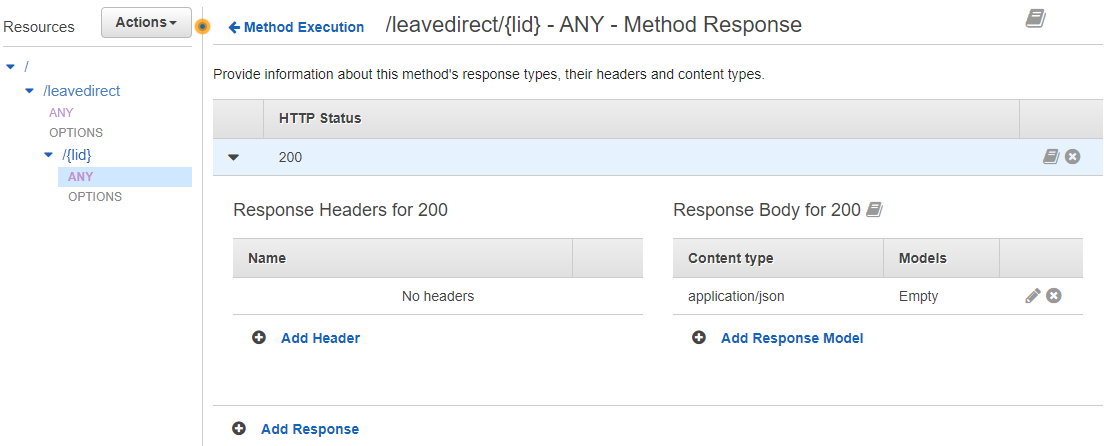Image resolution: width=1104 pixels, height=446 pixels.
Task: Click the Empty model cell
Action: click(x=919, y=297)
